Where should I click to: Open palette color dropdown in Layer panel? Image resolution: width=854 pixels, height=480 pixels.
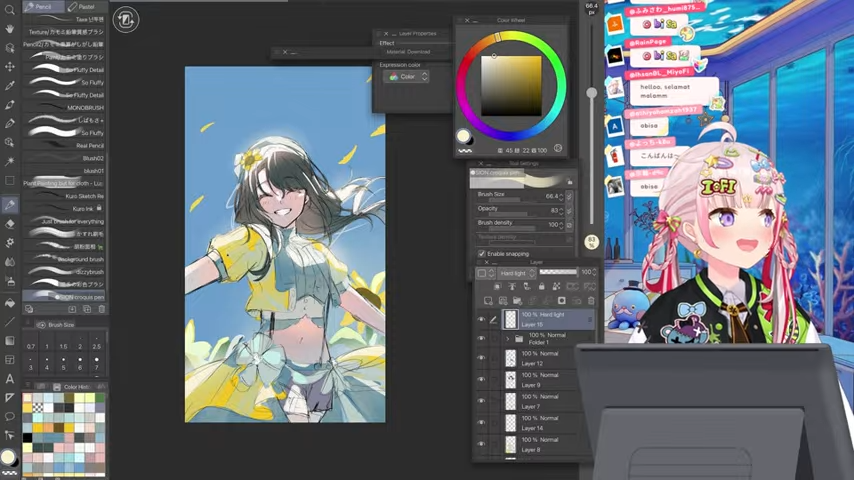tap(485, 273)
